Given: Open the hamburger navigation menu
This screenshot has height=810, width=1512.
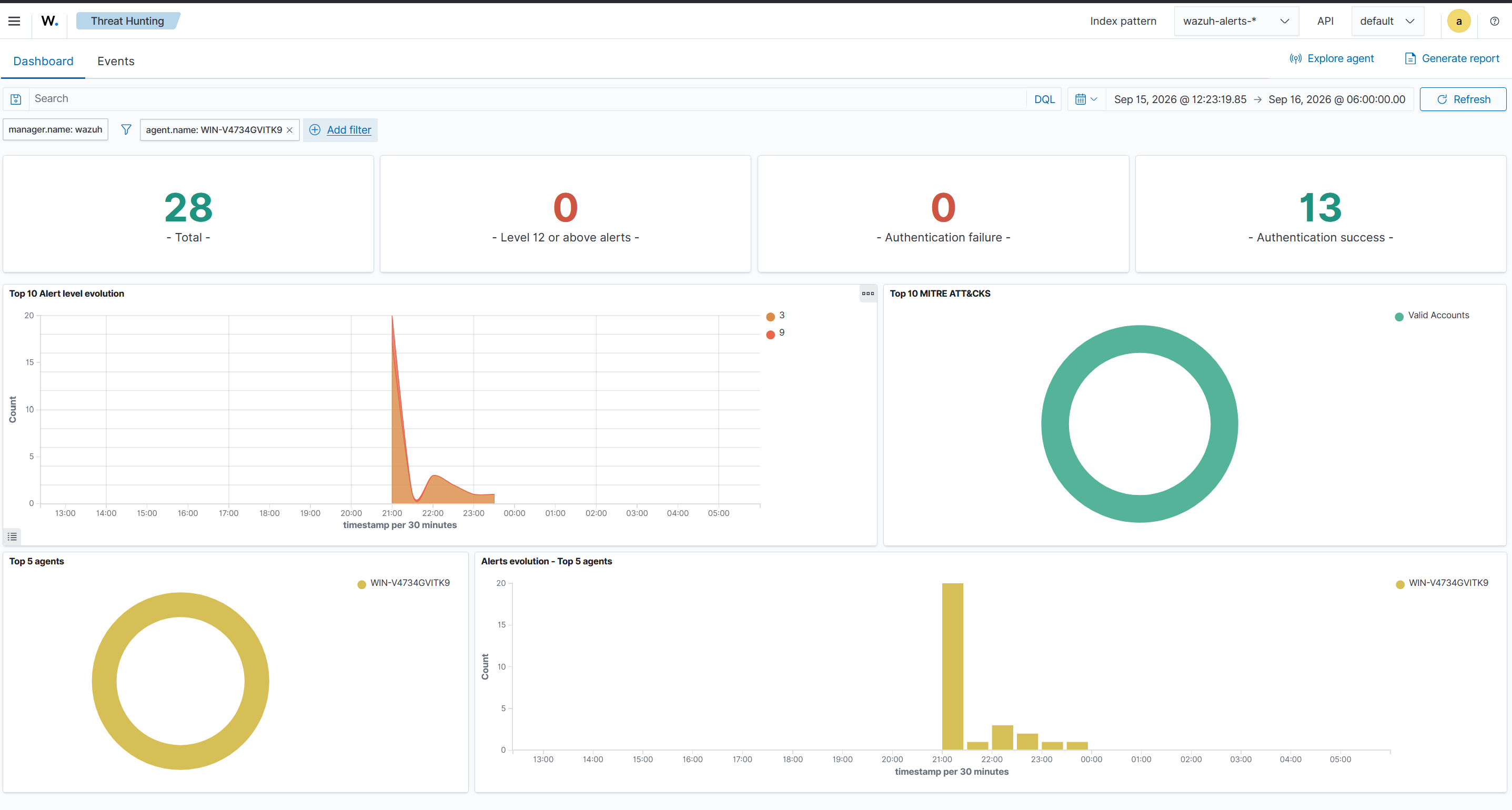Looking at the screenshot, I should coord(14,21).
